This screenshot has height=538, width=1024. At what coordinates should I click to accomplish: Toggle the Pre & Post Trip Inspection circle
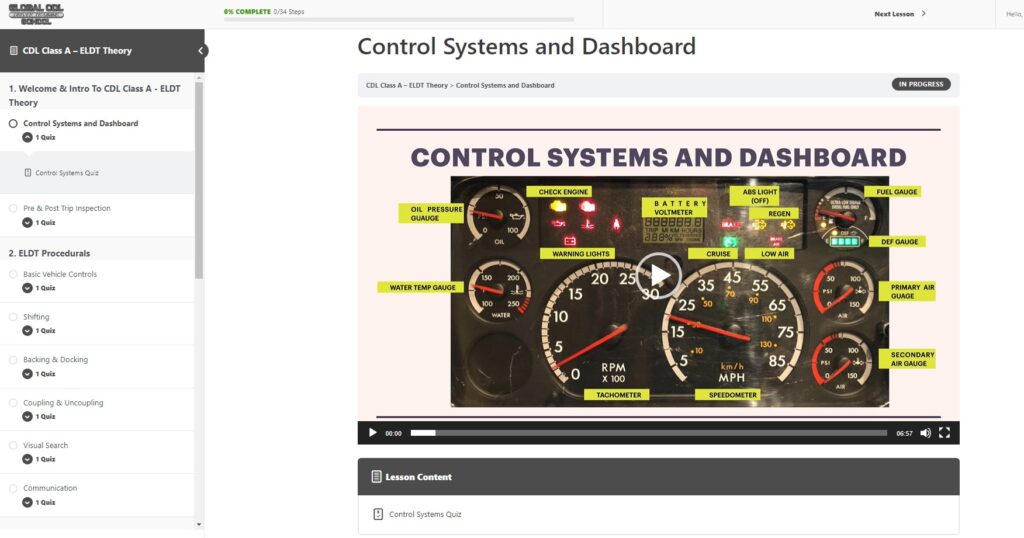click(13, 209)
